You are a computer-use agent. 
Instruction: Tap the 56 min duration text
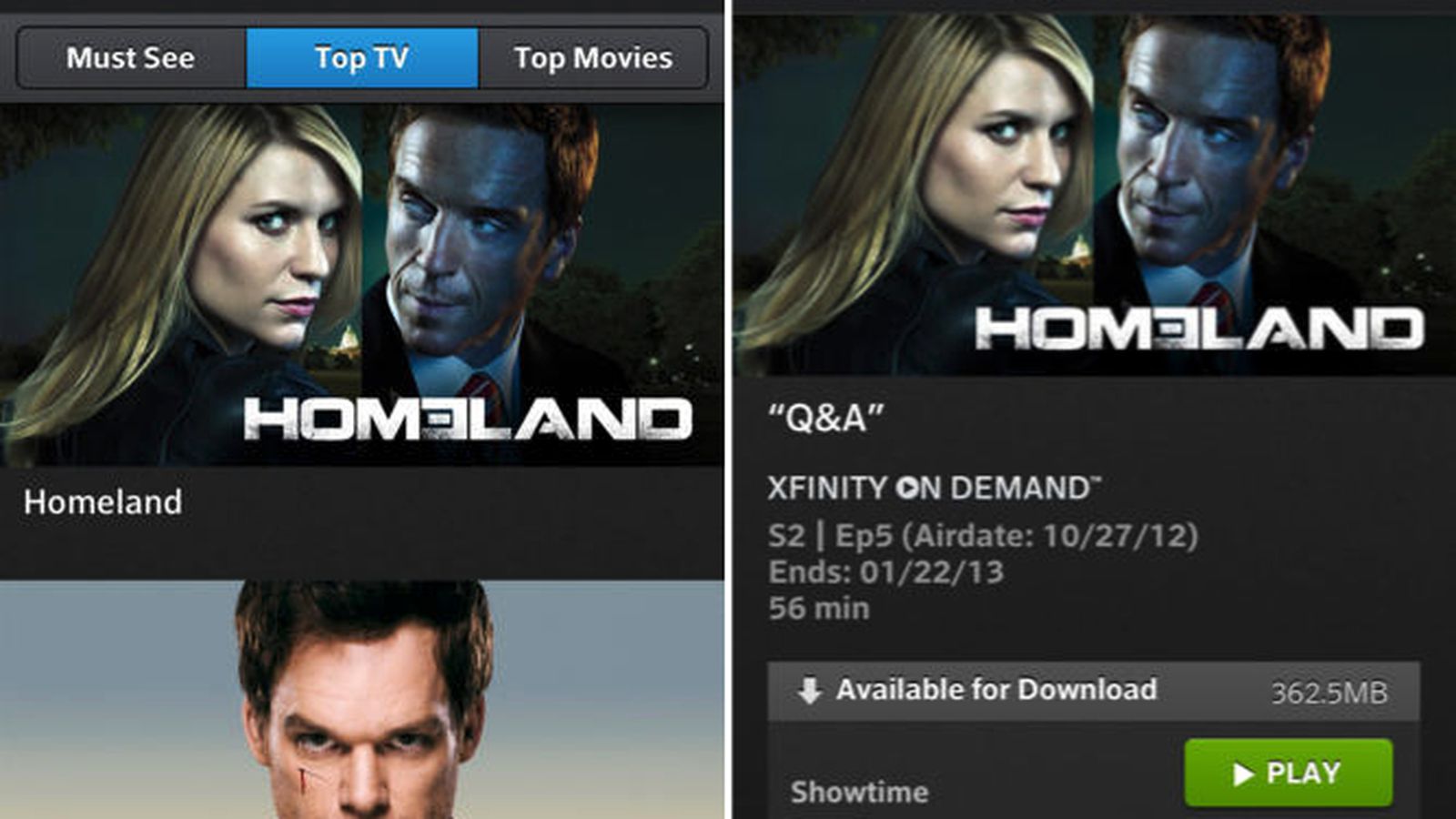819,609
